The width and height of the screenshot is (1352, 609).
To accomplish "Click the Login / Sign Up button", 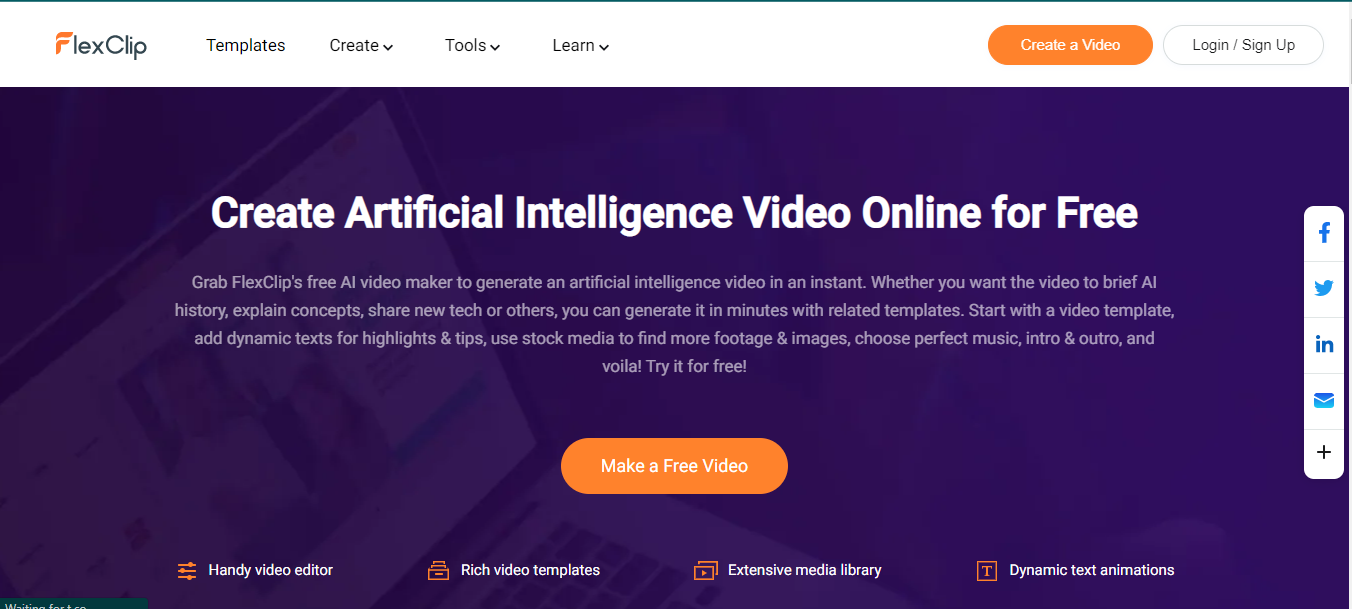I will [1243, 45].
